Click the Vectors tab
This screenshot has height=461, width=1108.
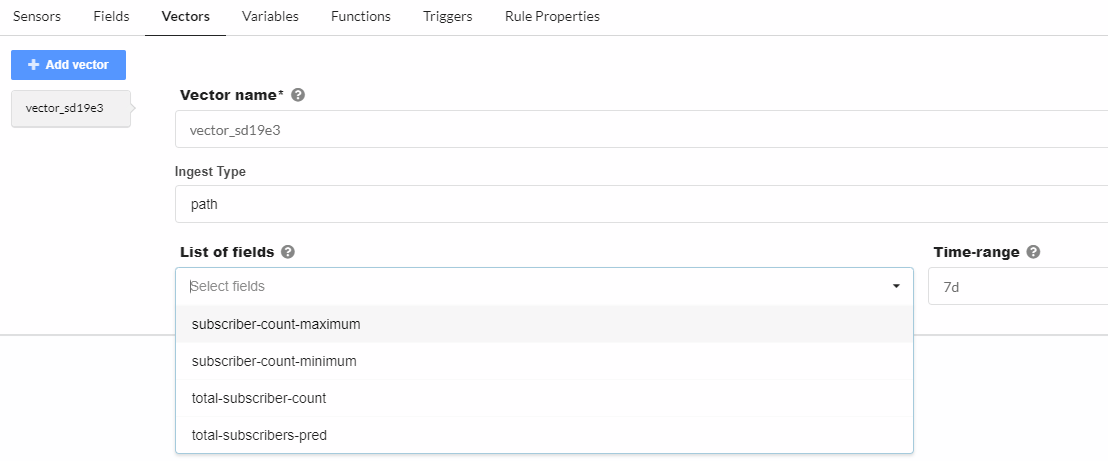pos(185,17)
